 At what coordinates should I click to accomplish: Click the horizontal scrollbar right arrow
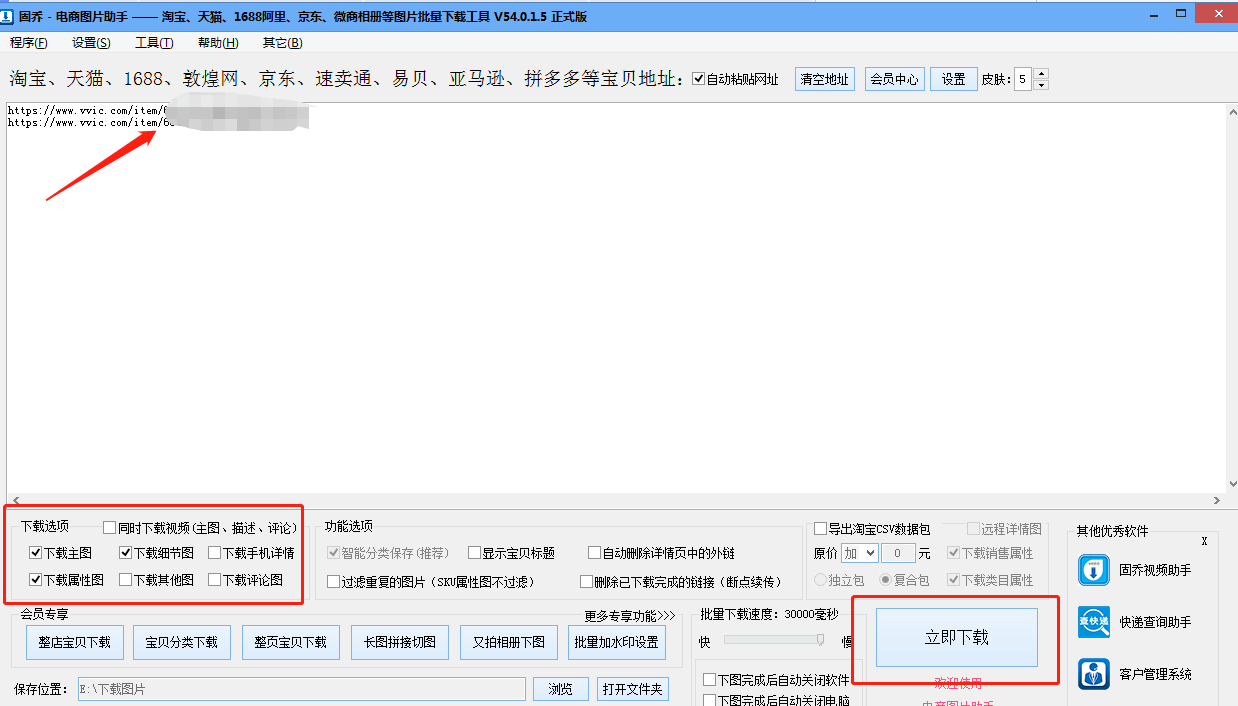pos(1217,500)
